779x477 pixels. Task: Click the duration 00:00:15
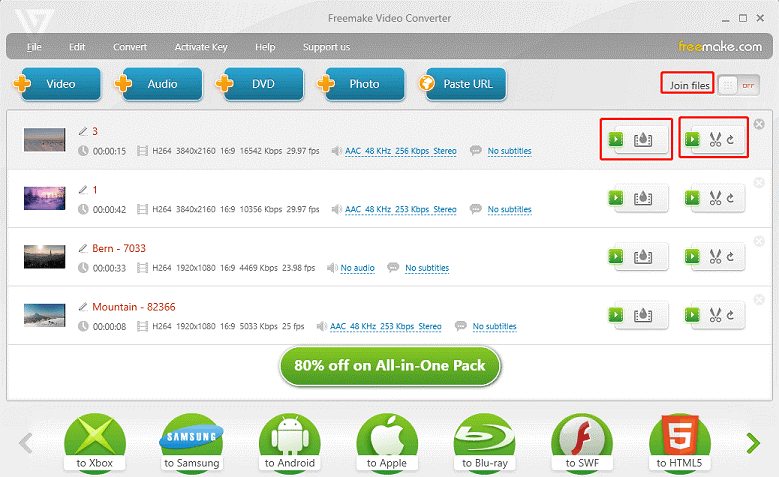click(x=109, y=151)
